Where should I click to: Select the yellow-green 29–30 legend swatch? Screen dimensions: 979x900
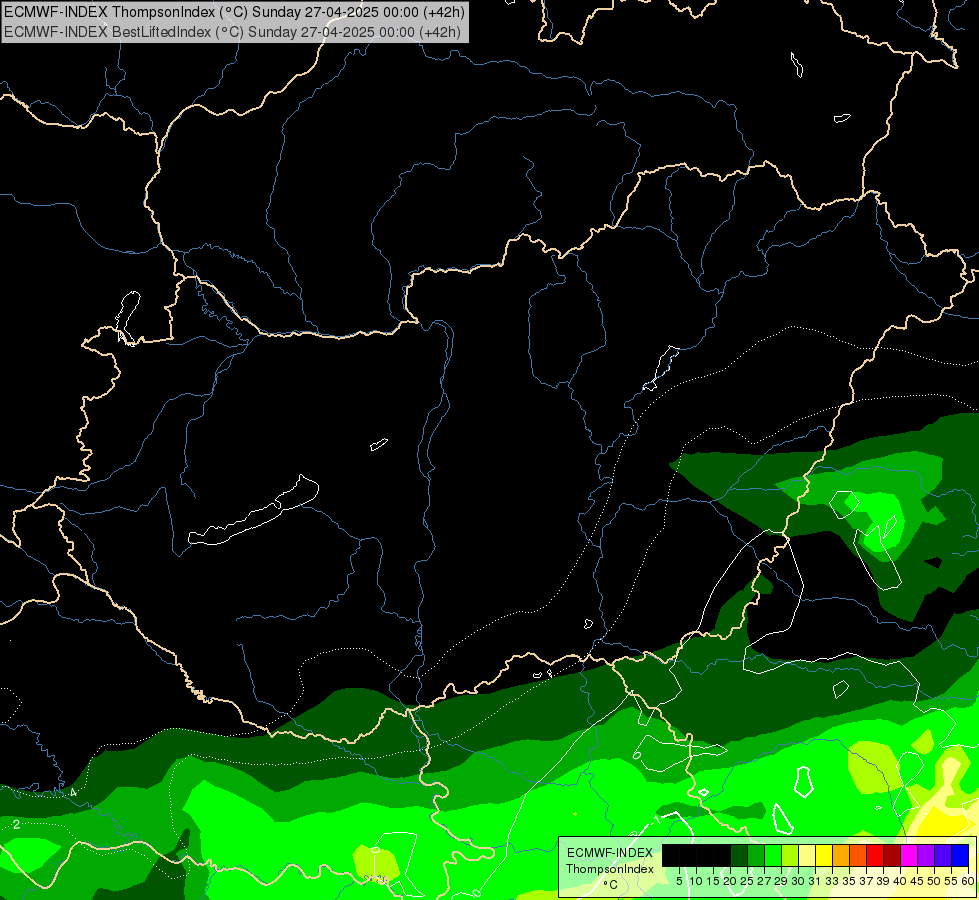[x=790, y=855]
